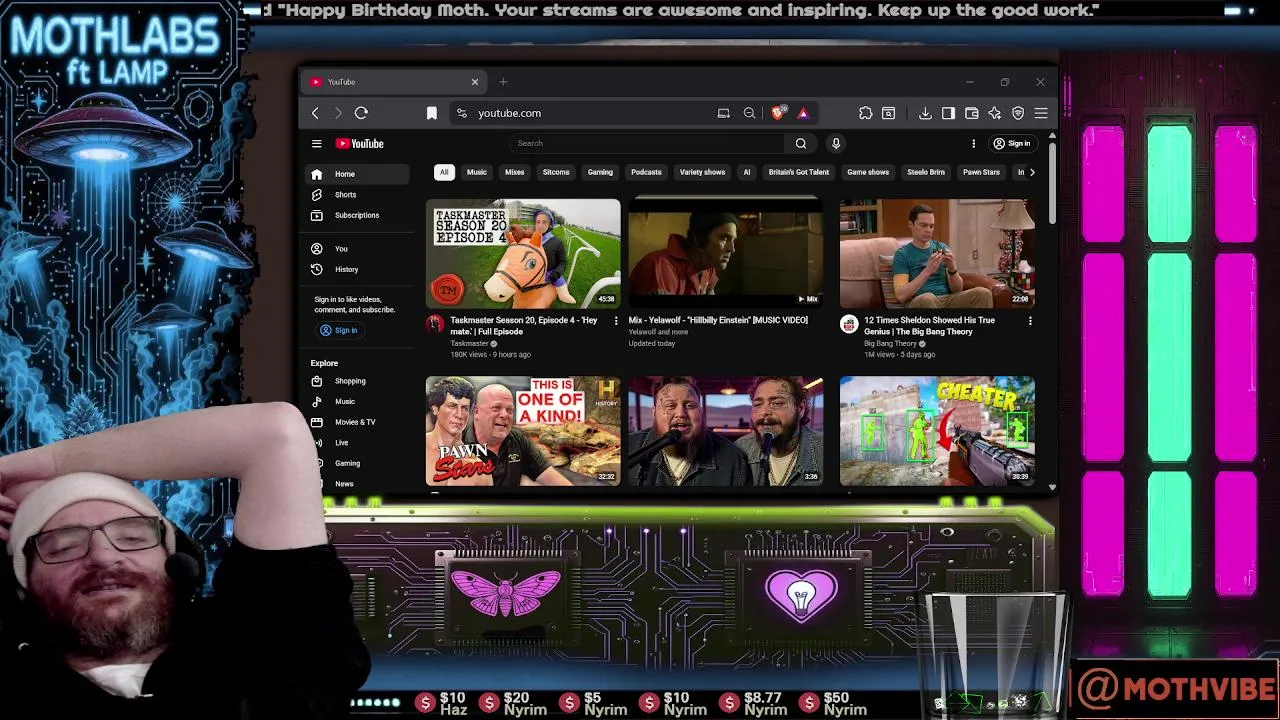
Task: Open the browser hamburger main menu
Action: tap(1041, 113)
